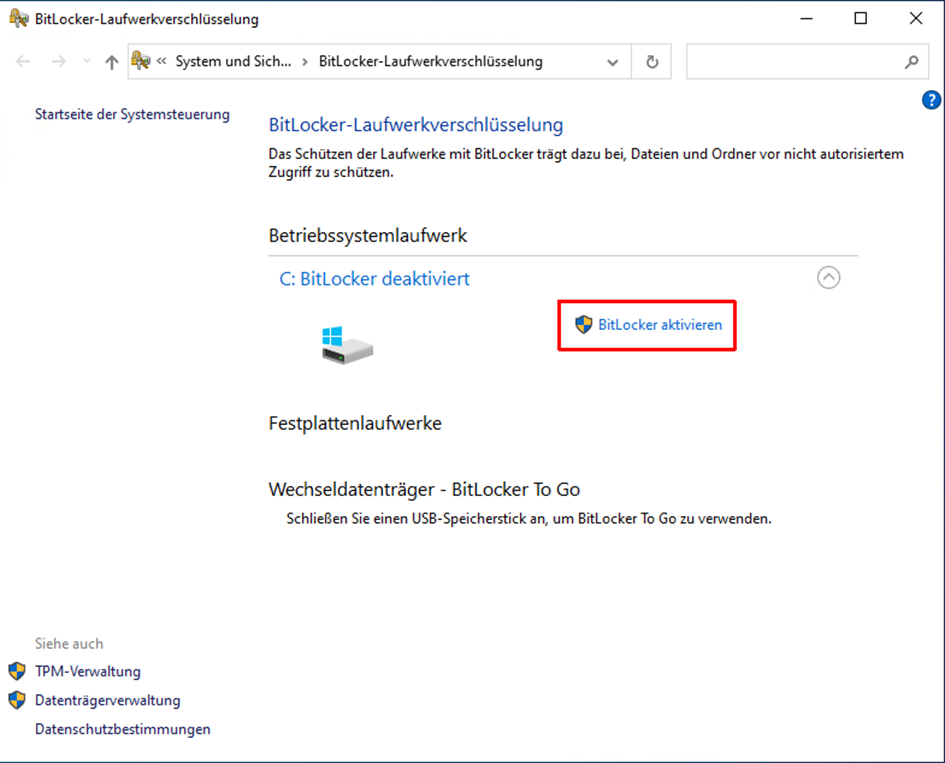Maximize the BitLocker window

click(x=861, y=19)
